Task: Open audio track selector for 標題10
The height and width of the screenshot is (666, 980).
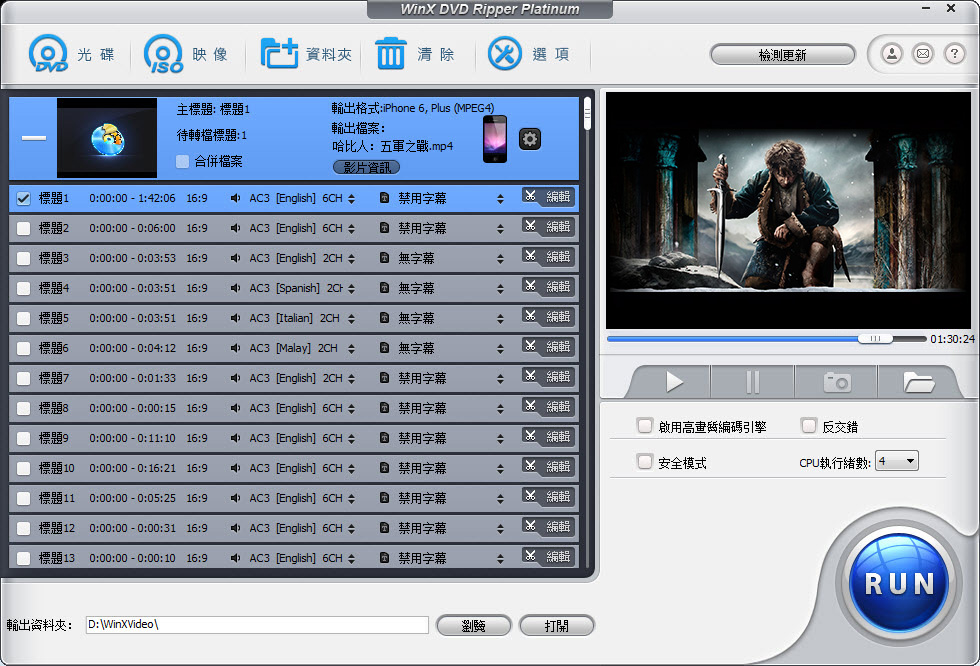Action: (351, 469)
